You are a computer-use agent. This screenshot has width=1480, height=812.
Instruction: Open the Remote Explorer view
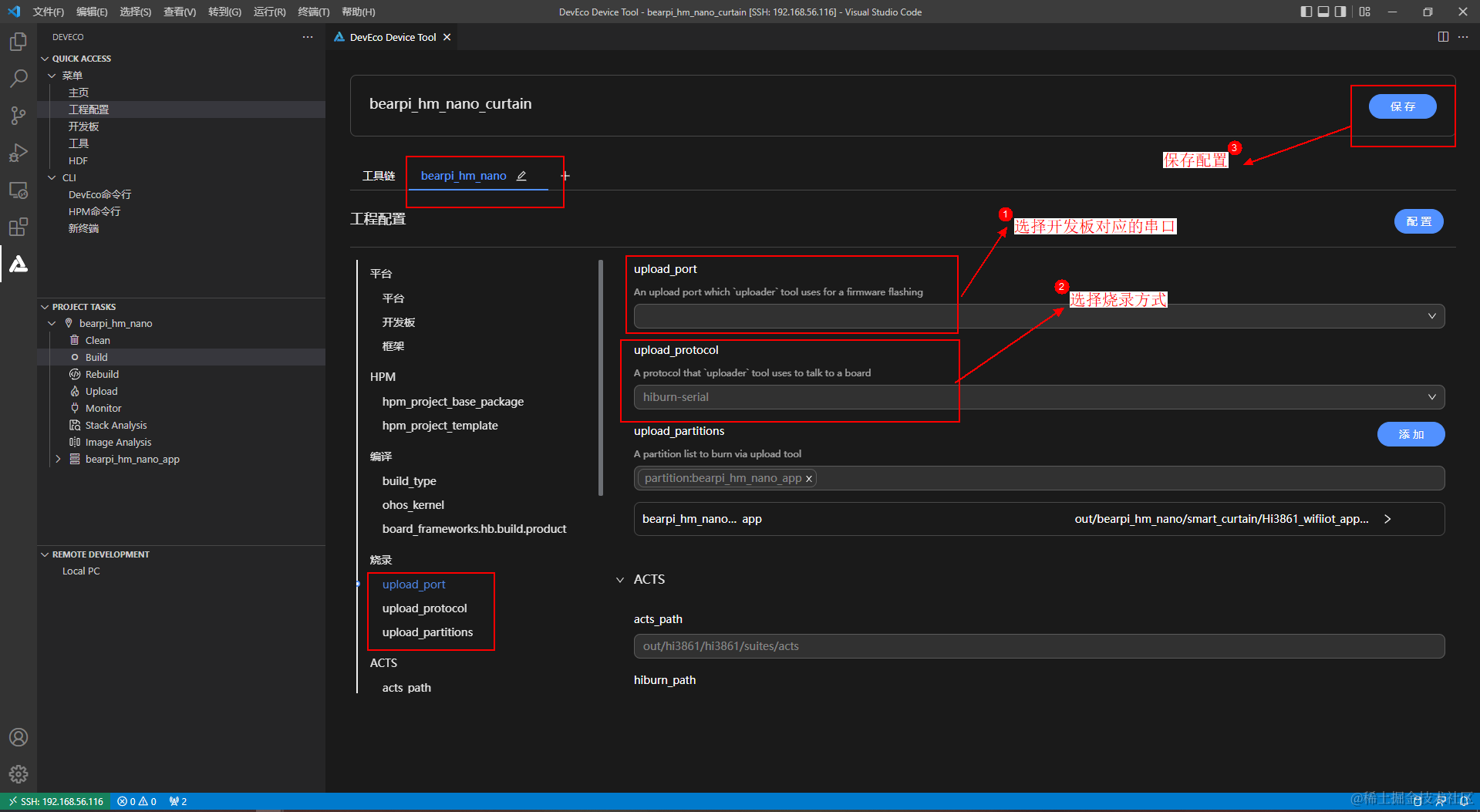(x=19, y=190)
